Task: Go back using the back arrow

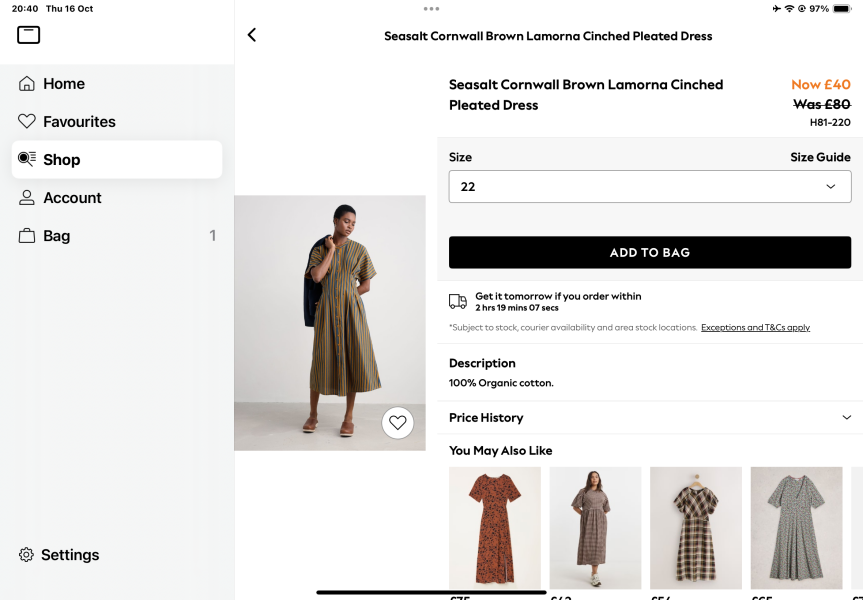Action: point(252,35)
